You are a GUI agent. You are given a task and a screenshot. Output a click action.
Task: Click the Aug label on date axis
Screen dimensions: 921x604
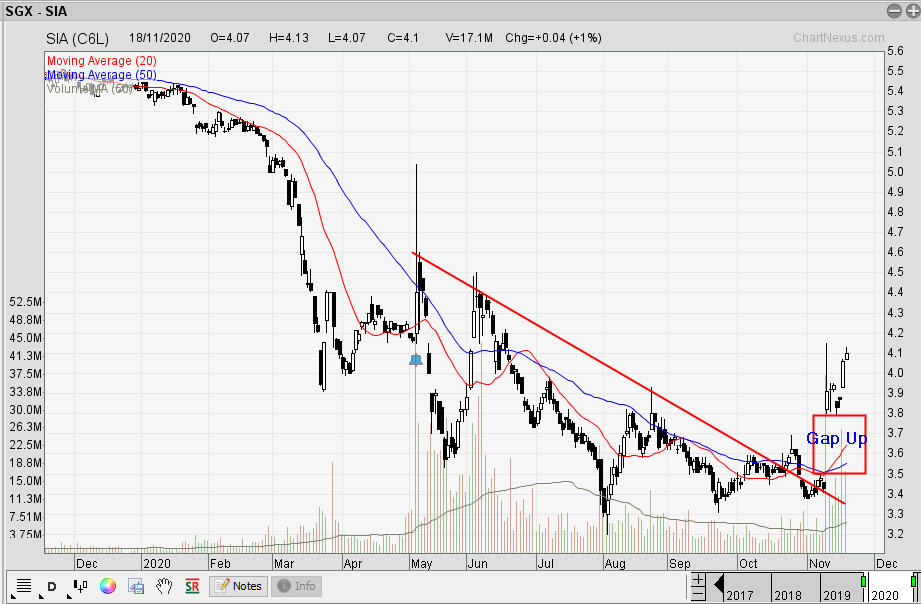(615, 563)
